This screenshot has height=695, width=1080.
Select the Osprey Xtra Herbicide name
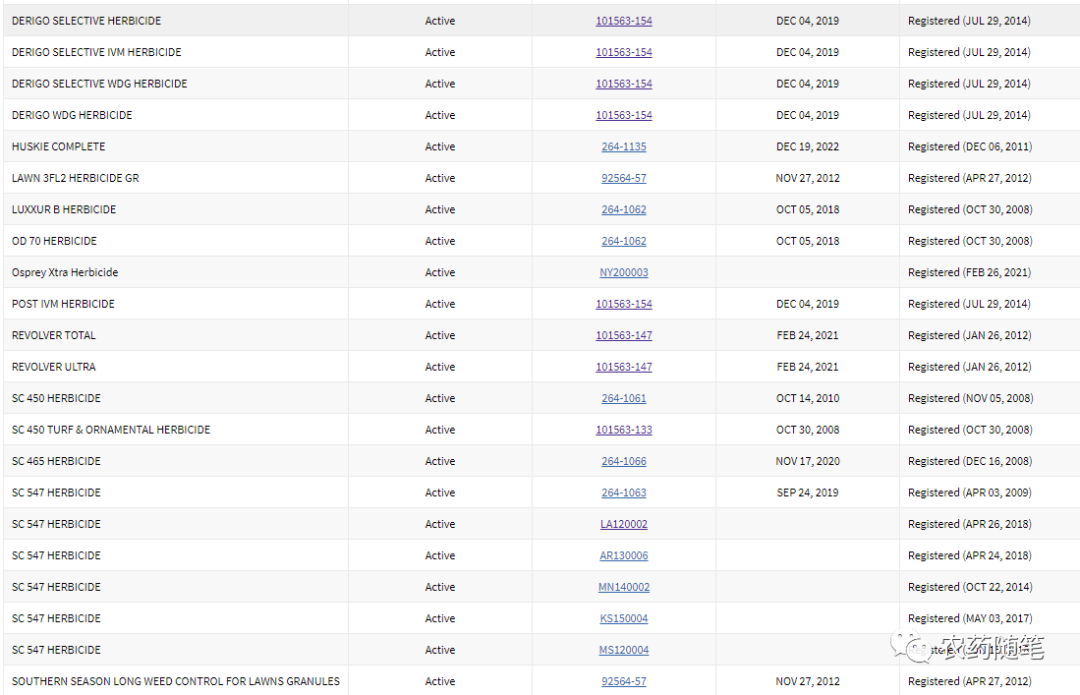pyautogui.click(x=65, y=273)
